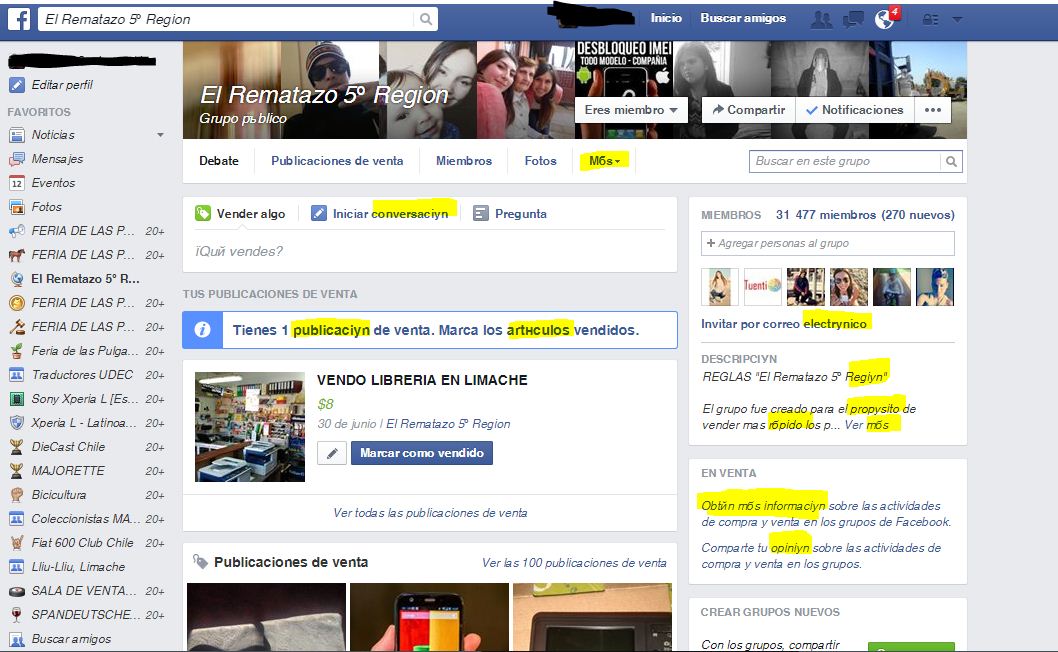Click the Fiat 600 Club Chile icon
Screen dimensions: 1058x652
pos(17,543)
